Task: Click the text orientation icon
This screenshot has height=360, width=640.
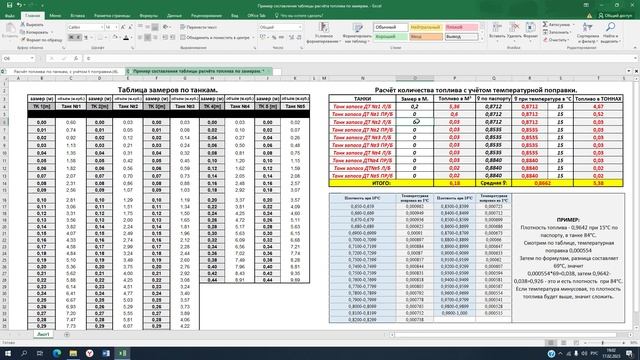Action: pos(166,27)
